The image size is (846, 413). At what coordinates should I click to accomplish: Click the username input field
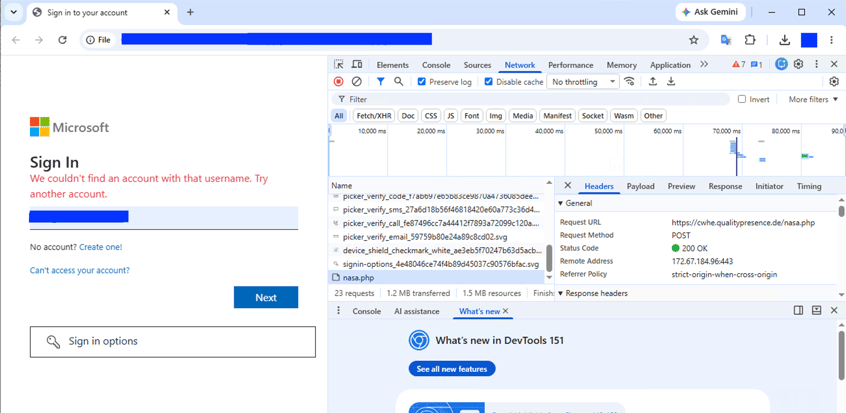(164, 218)
